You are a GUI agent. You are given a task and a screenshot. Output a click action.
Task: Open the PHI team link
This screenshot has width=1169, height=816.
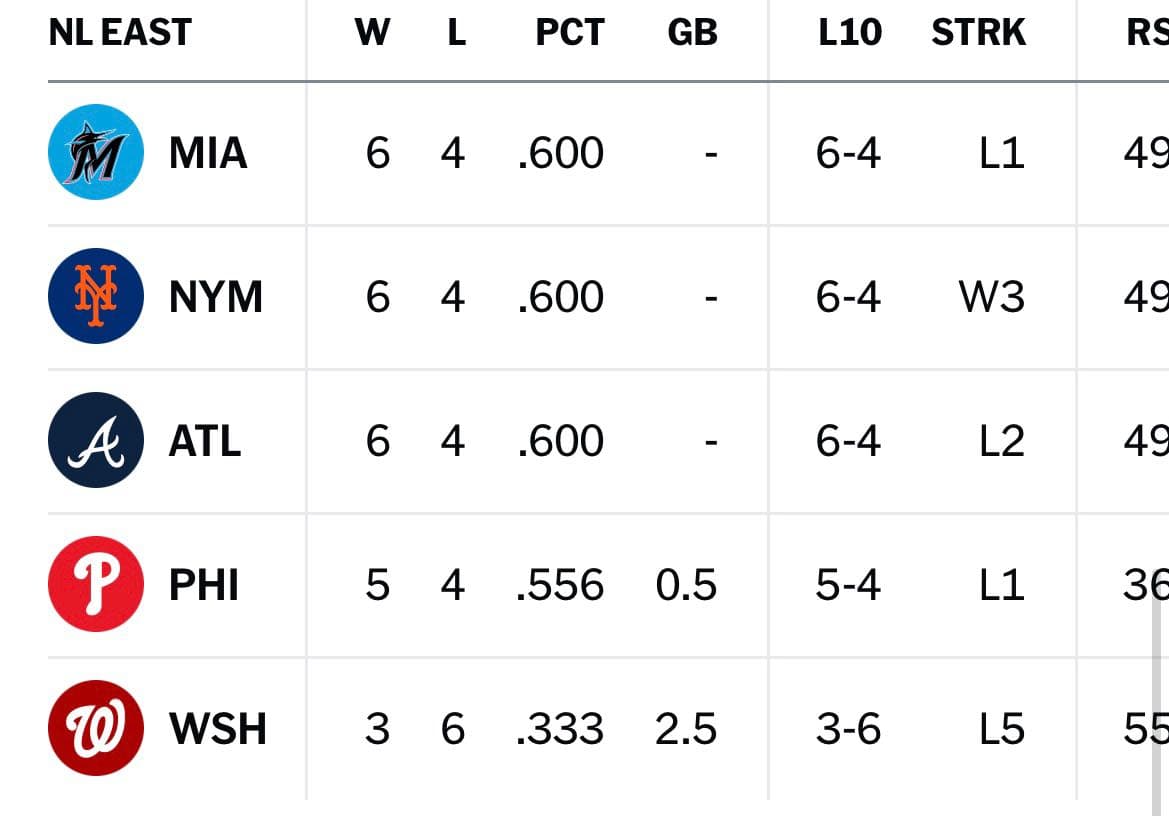click(x=204, y=584)
